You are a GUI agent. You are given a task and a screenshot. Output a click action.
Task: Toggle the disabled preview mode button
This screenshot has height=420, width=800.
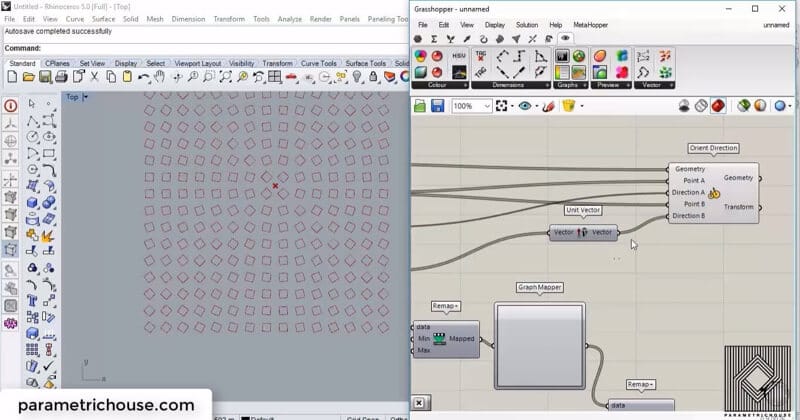[701, 106]
